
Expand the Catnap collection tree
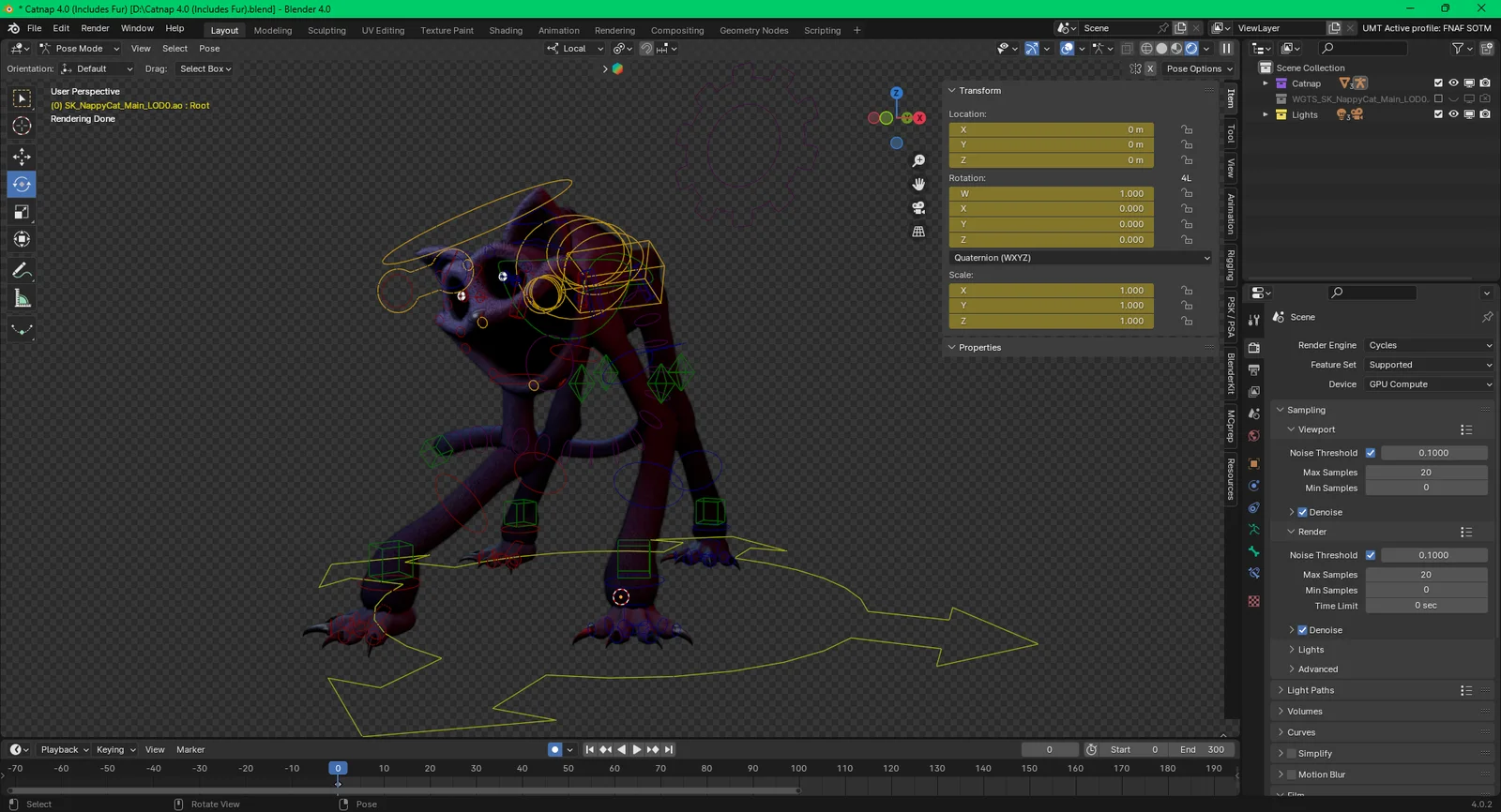point(1266,83)
